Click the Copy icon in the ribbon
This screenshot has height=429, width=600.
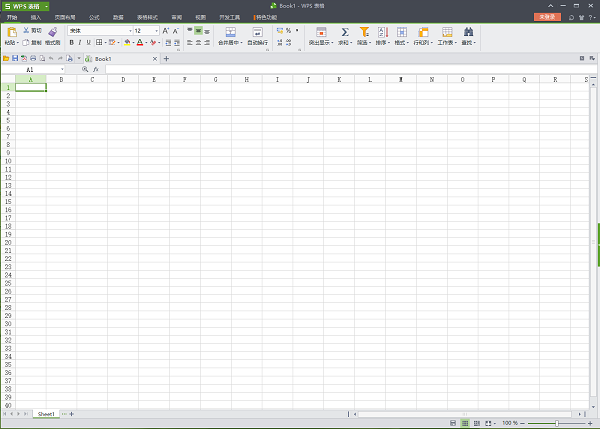tap(26, 42)
